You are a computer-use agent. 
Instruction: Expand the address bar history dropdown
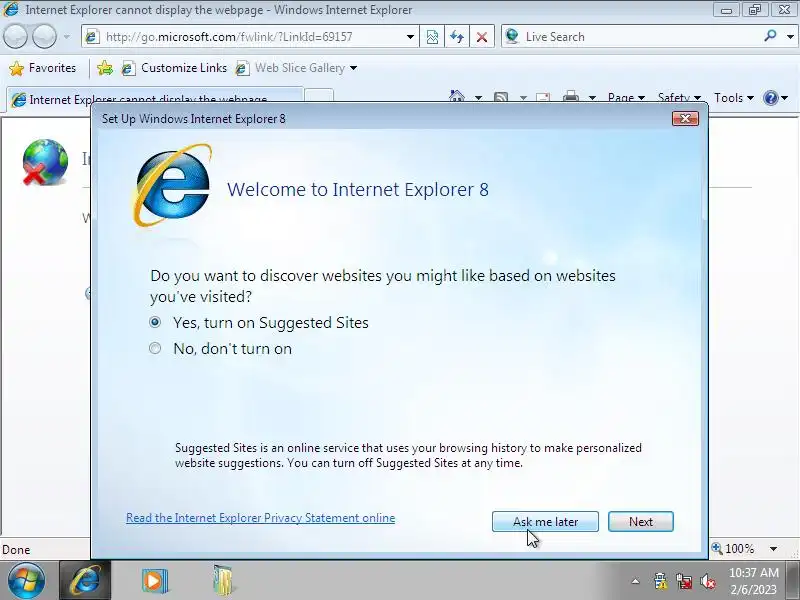tap(410, 37)
